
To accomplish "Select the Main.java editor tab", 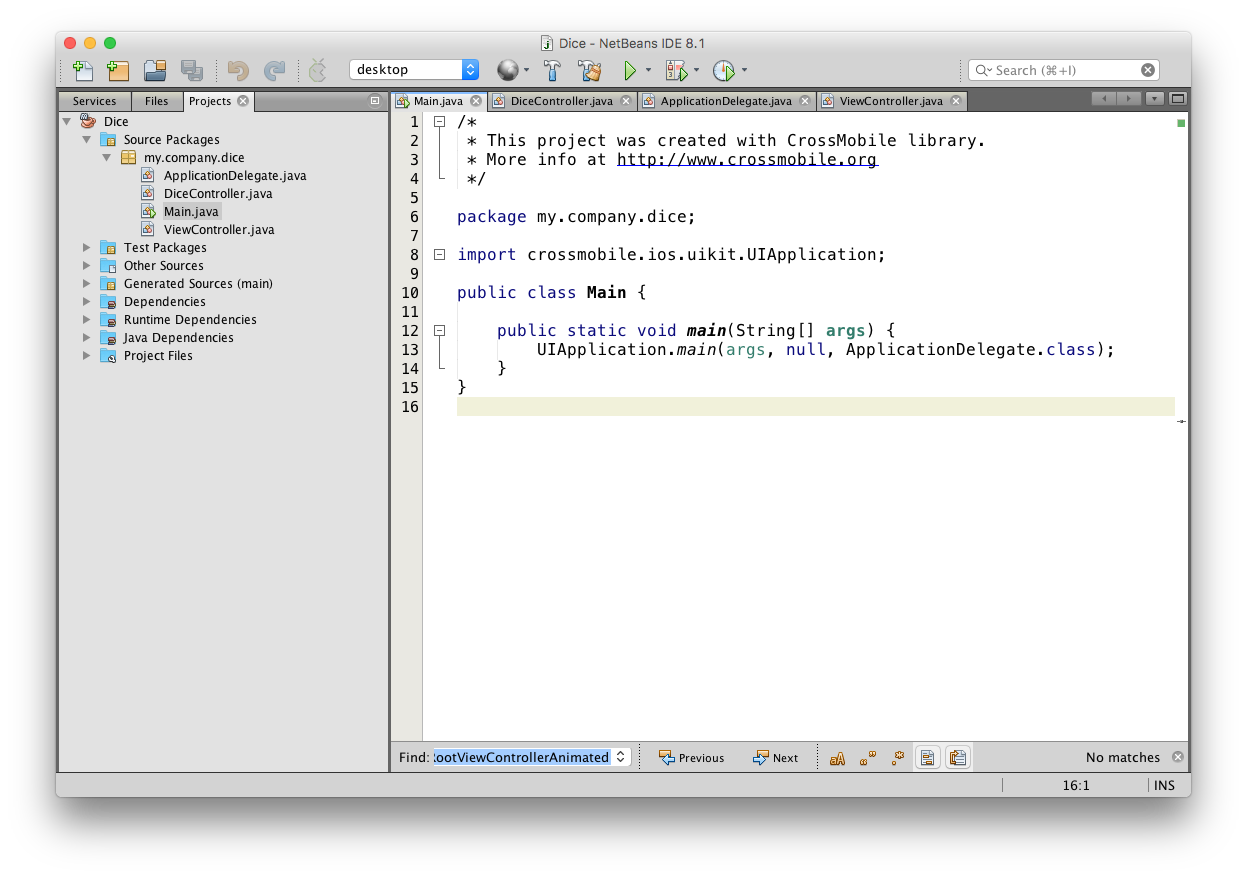I will [438, 101].
